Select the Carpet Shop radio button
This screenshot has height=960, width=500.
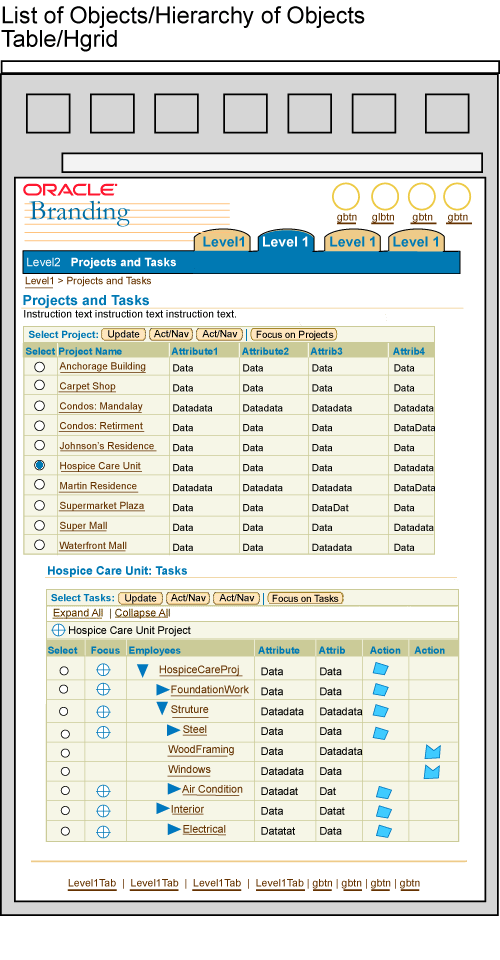click(x=40, y=385)
